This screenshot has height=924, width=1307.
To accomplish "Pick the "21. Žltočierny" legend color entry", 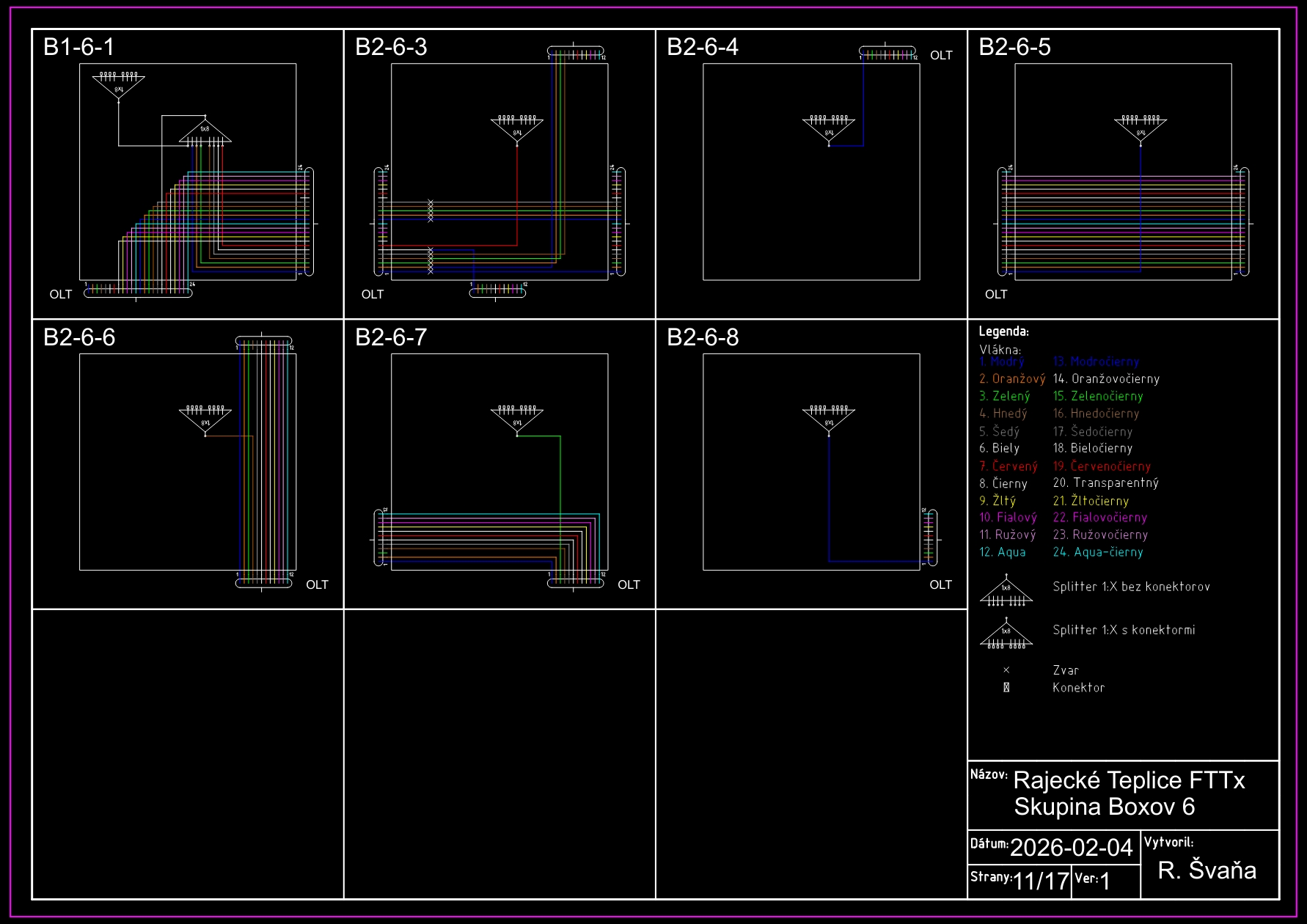I will click(1091, 501).
